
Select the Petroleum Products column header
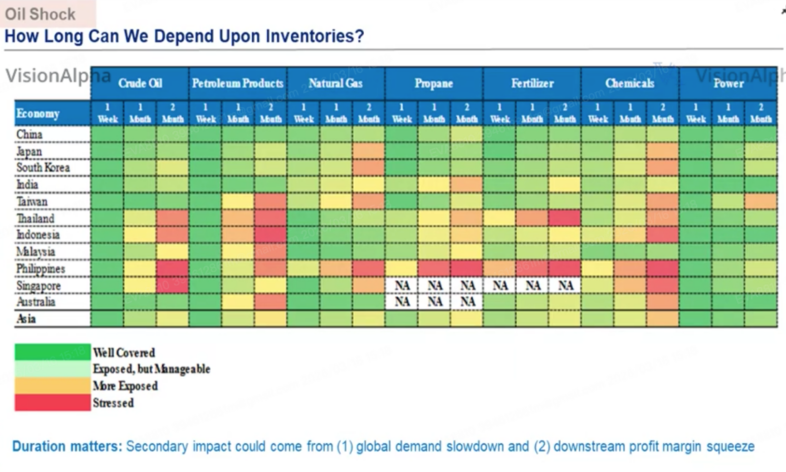click(x=238, y=83)
